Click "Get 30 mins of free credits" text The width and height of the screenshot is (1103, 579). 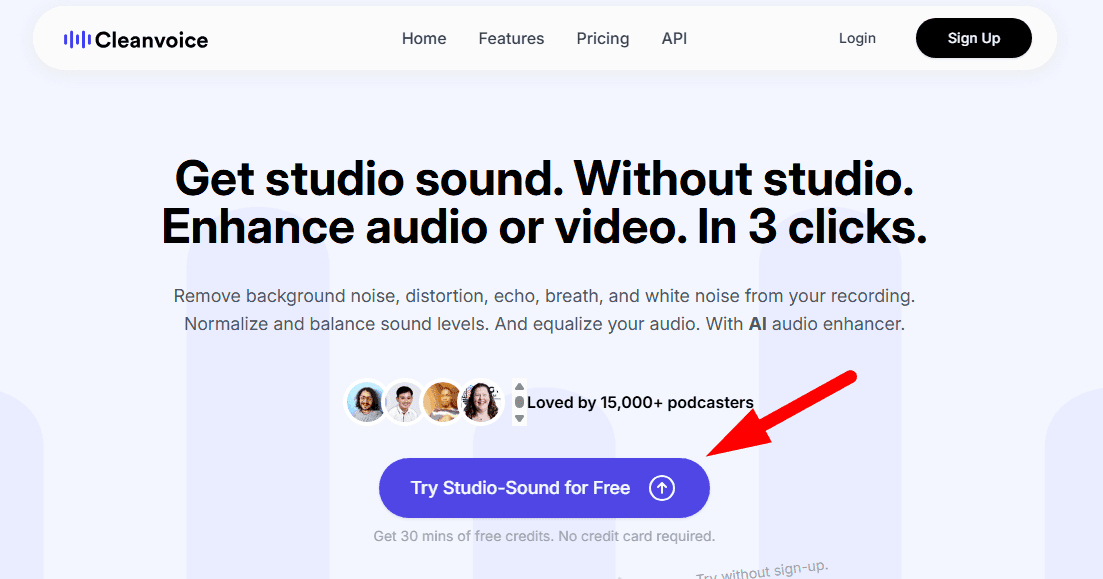(463, 536)
